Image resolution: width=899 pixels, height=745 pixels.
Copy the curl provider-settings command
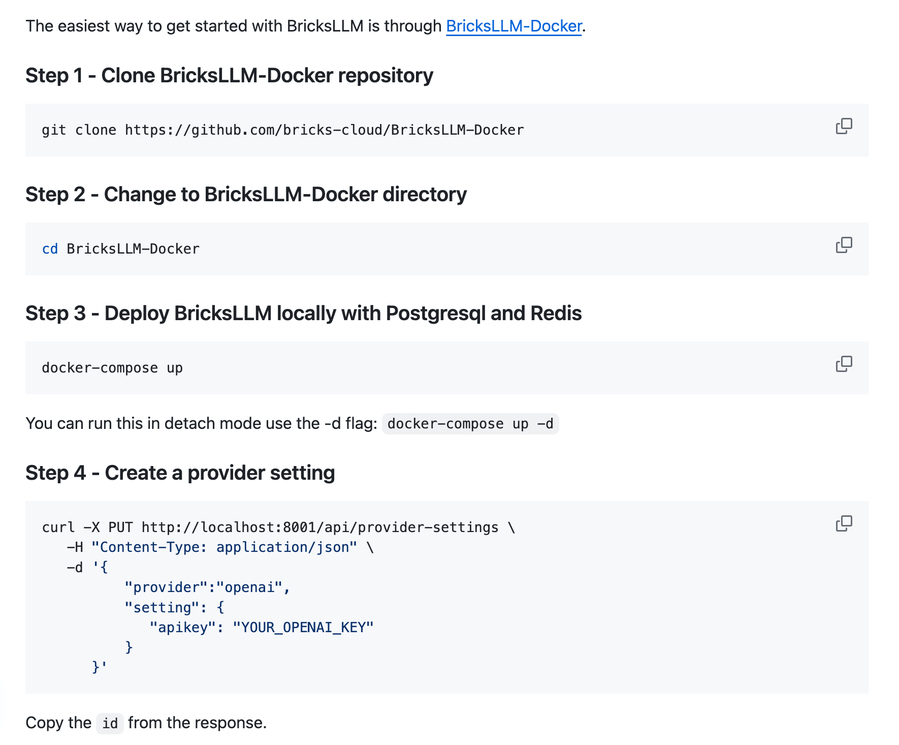[x=844, y=523]
